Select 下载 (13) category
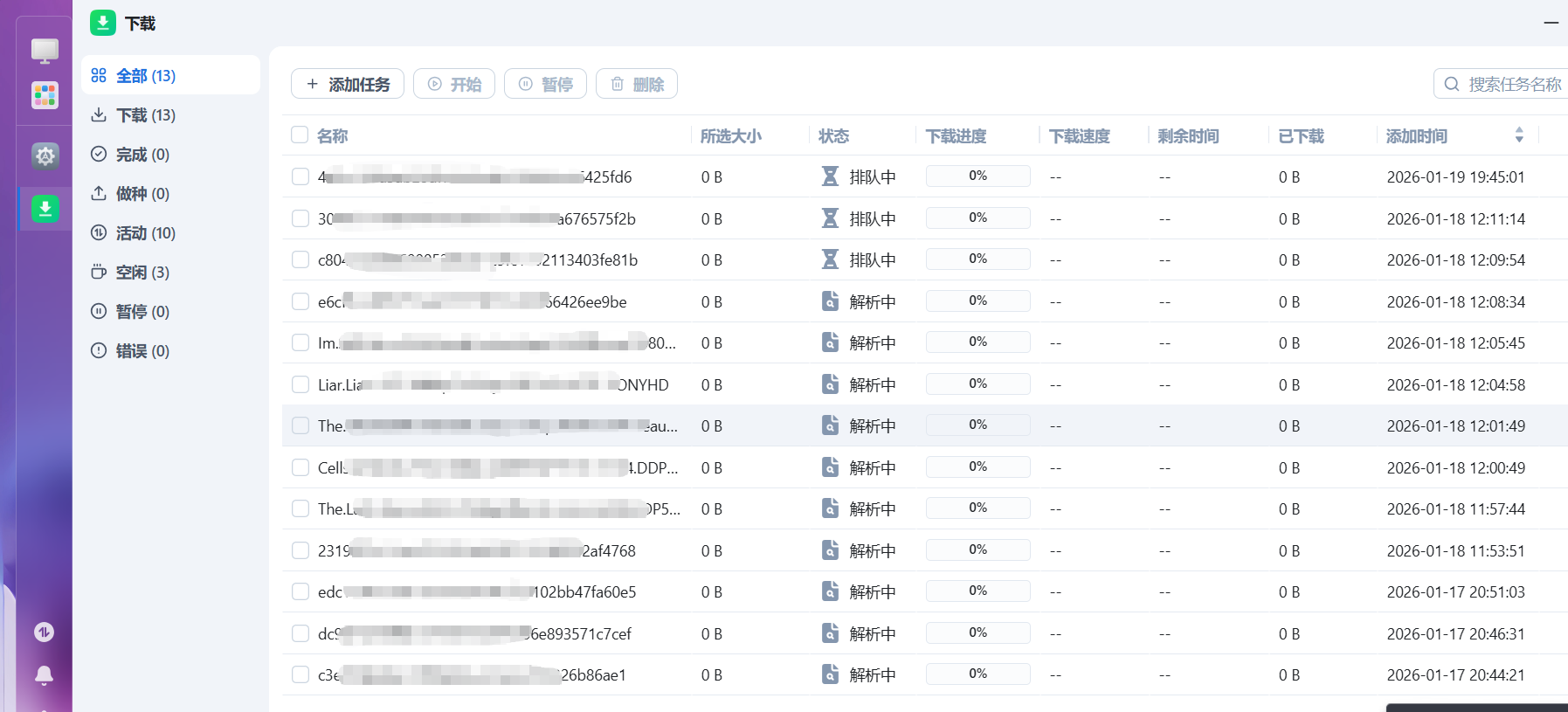The width and height of the screenshot is (1568, 712). point(170,114)
